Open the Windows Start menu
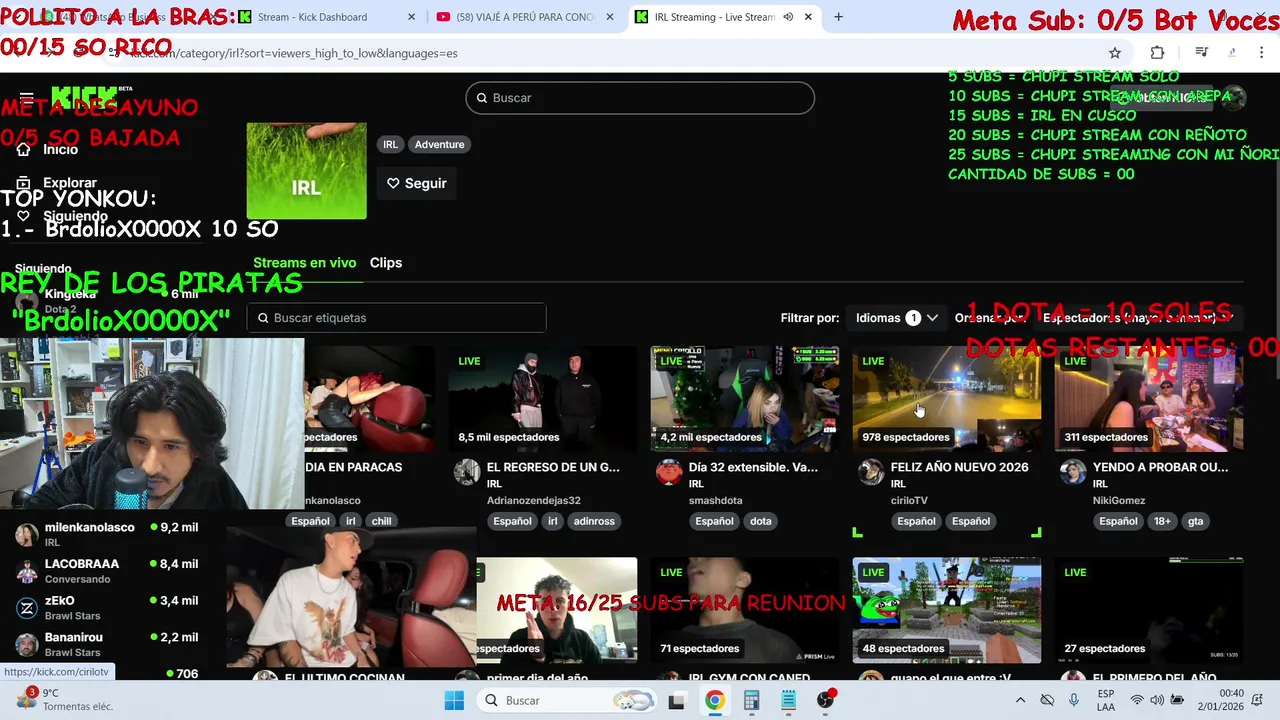 (454, 700)
